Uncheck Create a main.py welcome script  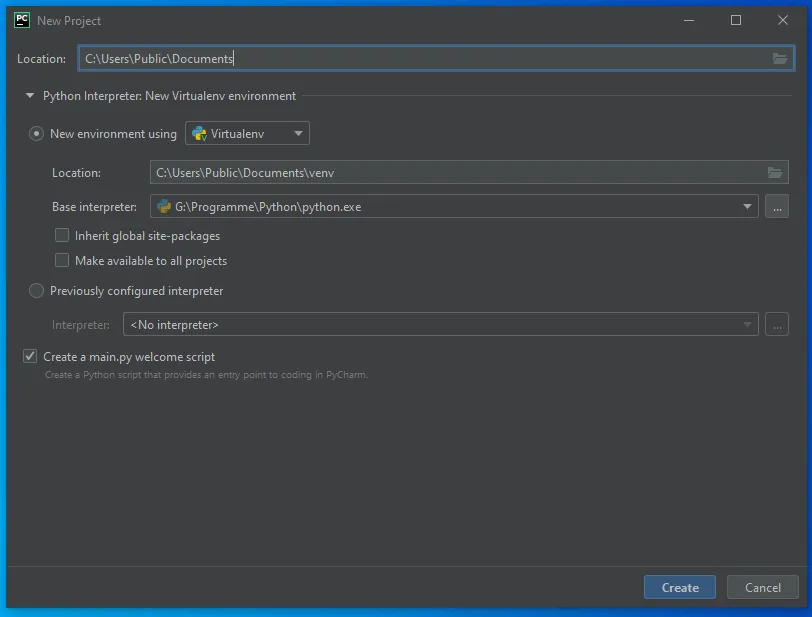(30, 356)
